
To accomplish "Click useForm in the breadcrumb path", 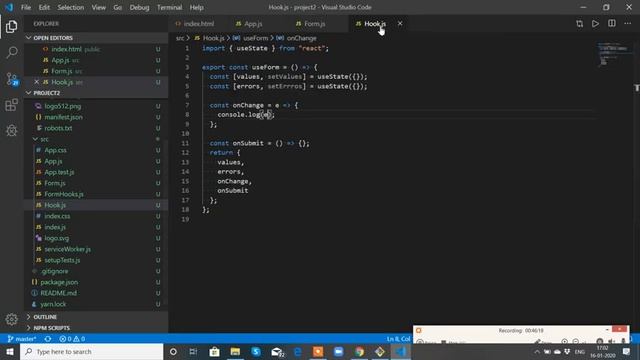I will (x=256, y=38).
